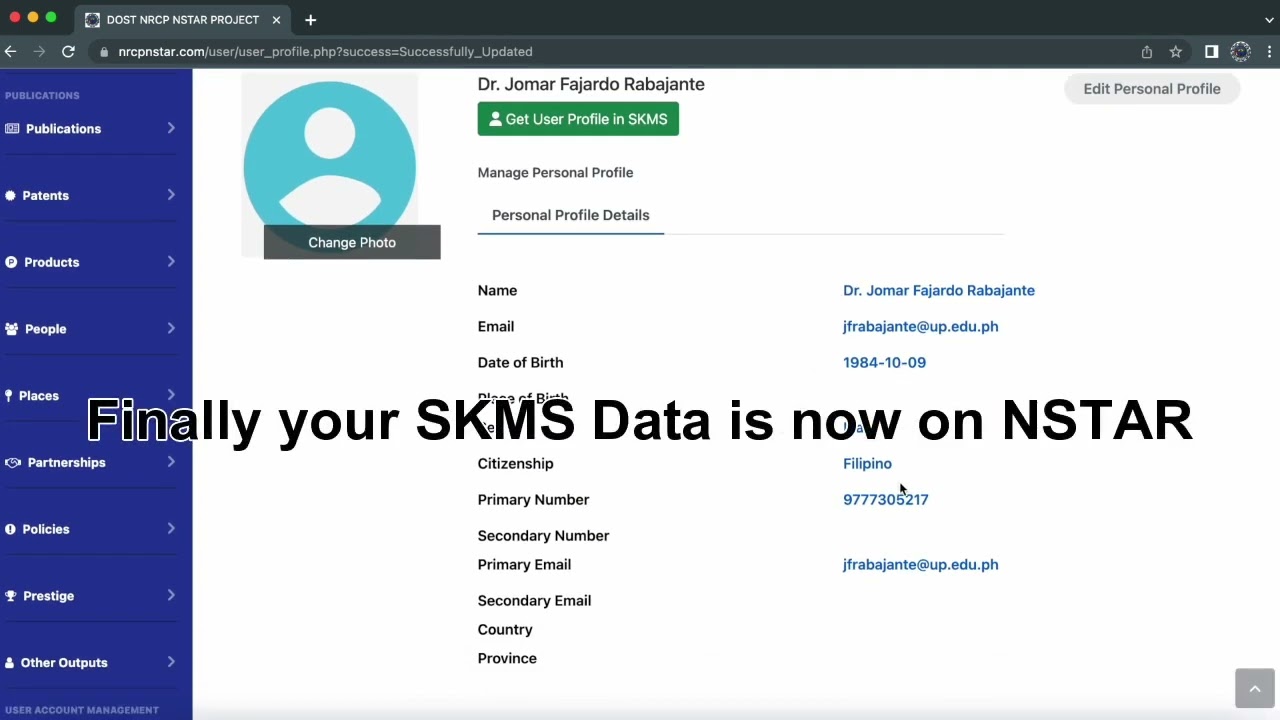Screen dimensions: 1280x720
Task: Click citizenship value Filipino
Action: click(x=867, y=464)
